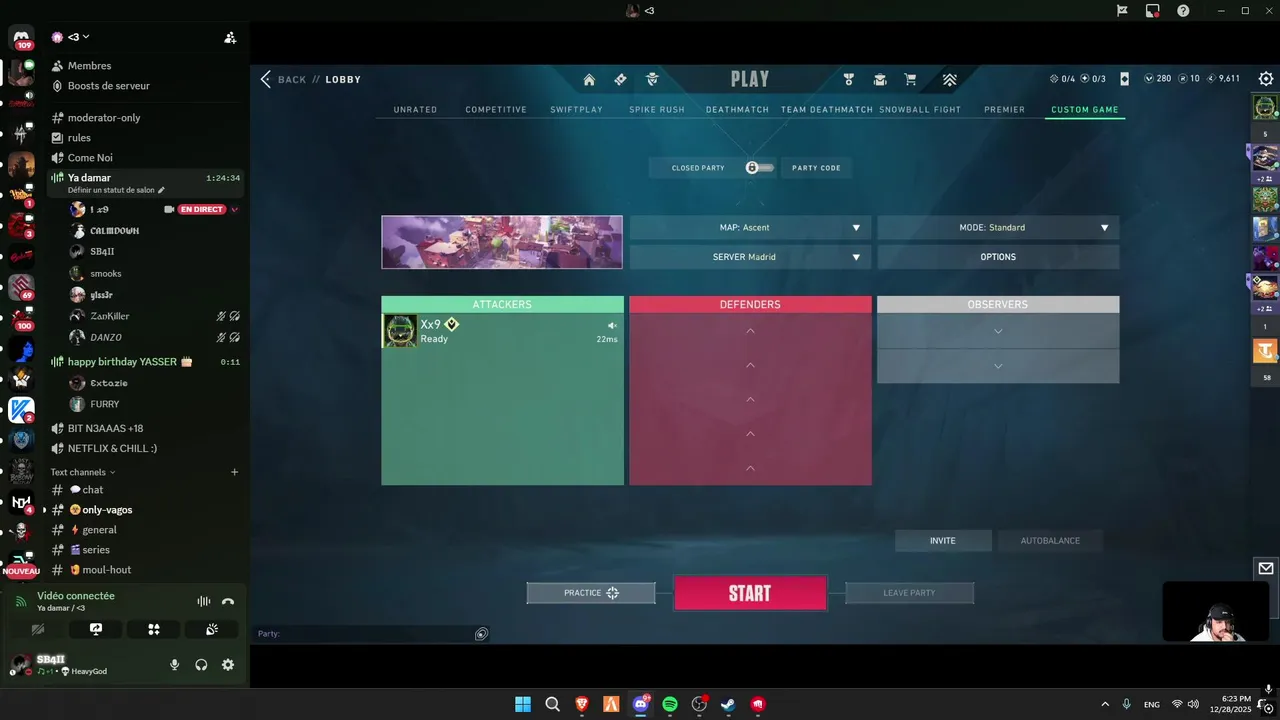The height and width of the screenshot is (720, 1280).
Task: Open the collection icon in top nav
Action: [x=880, y=80]
